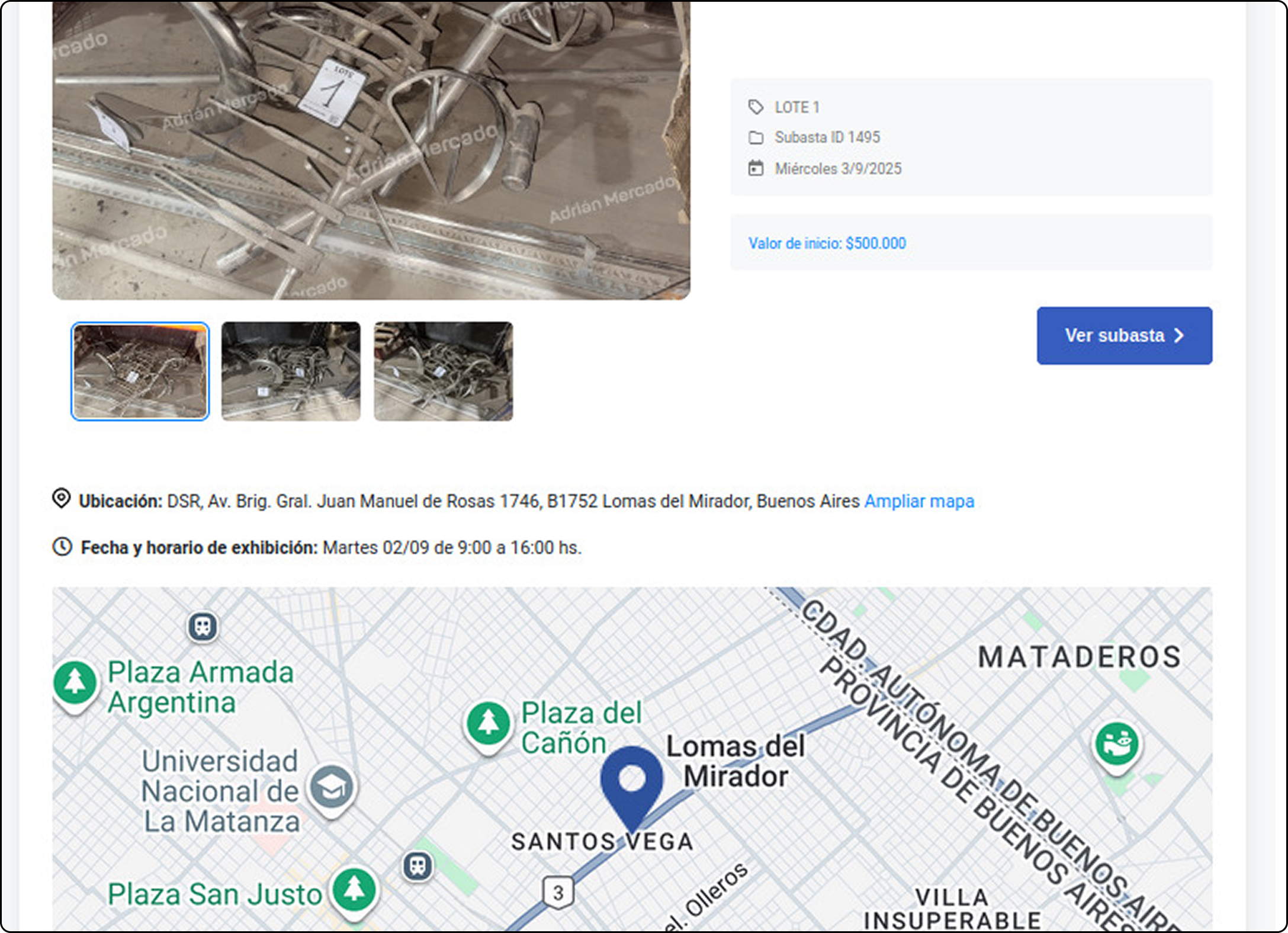Click the Plaza del Cañón park icon

coord(488,724)
